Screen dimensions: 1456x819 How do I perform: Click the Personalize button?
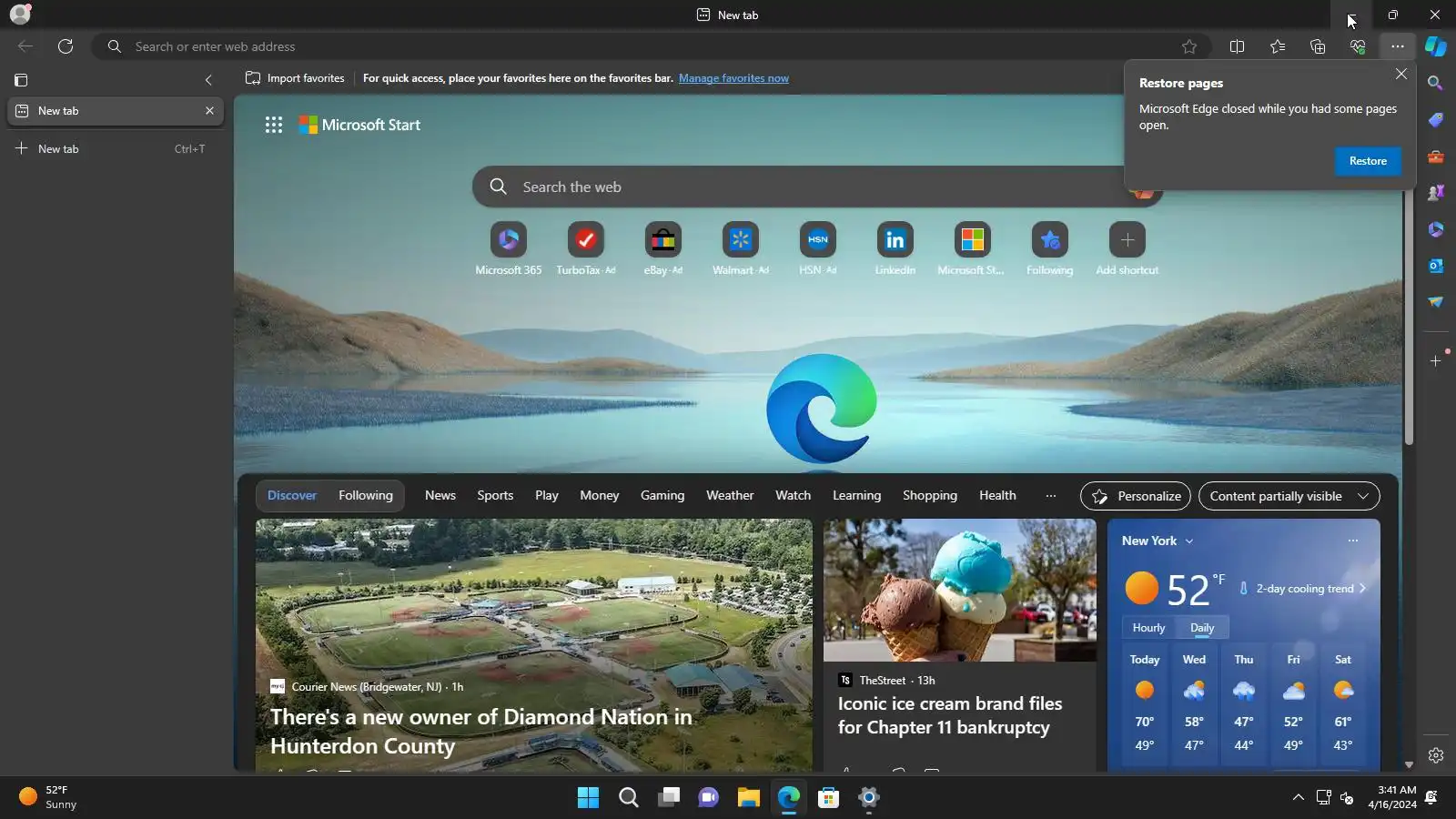(1136, 496)
